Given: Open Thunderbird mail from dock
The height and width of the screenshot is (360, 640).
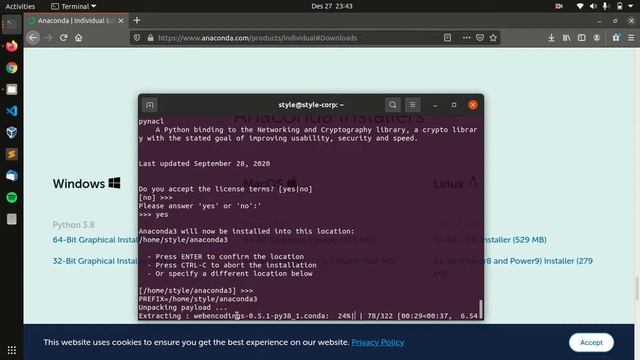Looking at the screenshot, I should coord(11,176).
